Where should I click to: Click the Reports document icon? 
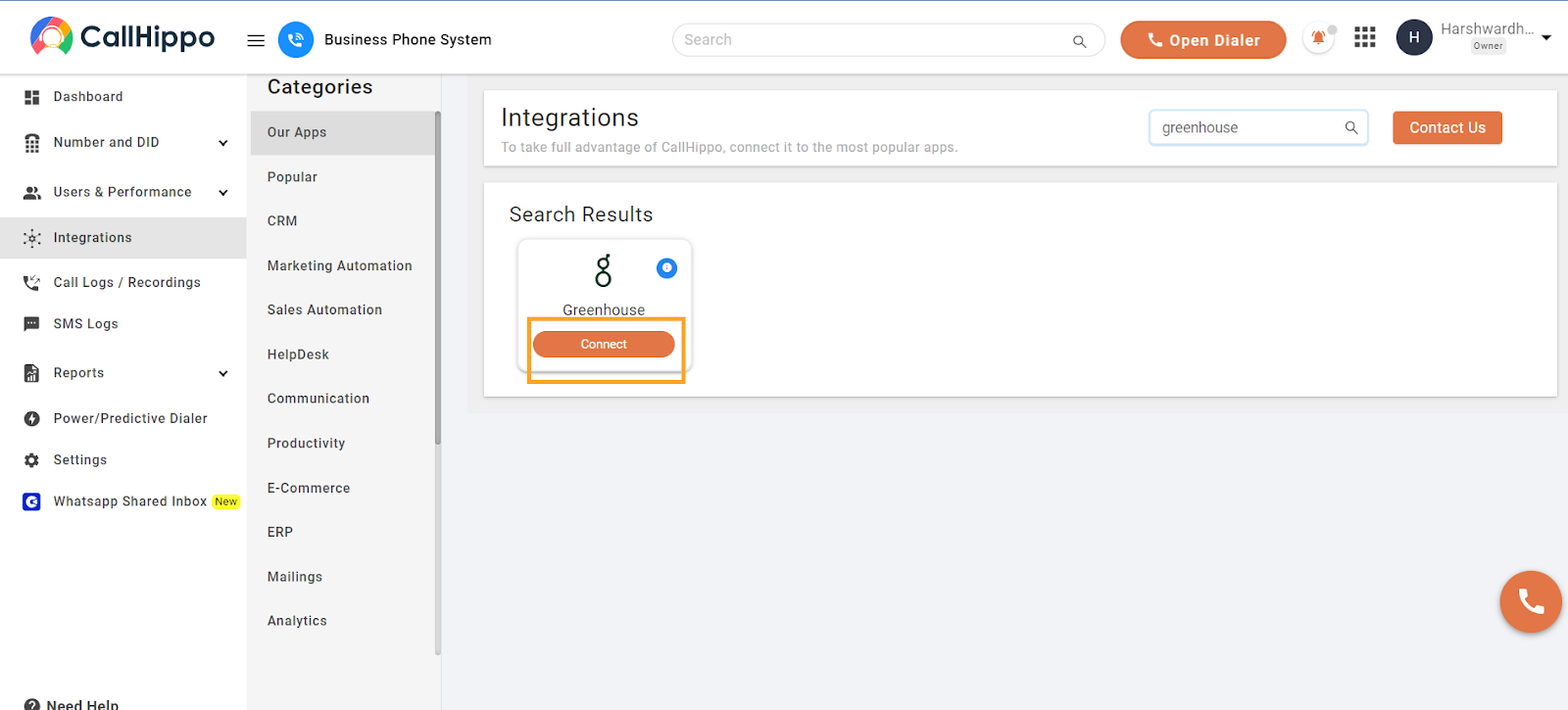[x=31, y=373]
